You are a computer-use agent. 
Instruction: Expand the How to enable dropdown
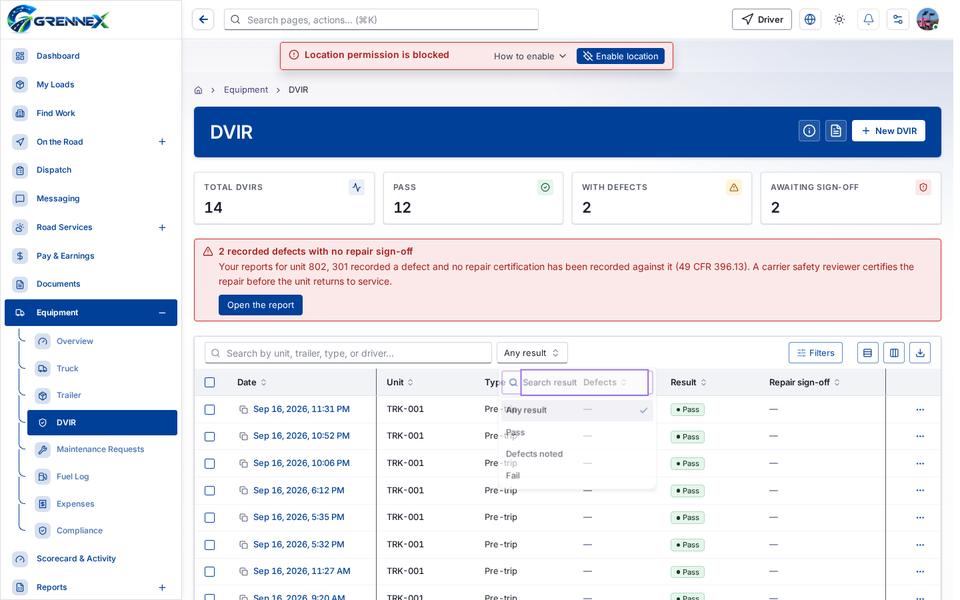tap(530, 56)
